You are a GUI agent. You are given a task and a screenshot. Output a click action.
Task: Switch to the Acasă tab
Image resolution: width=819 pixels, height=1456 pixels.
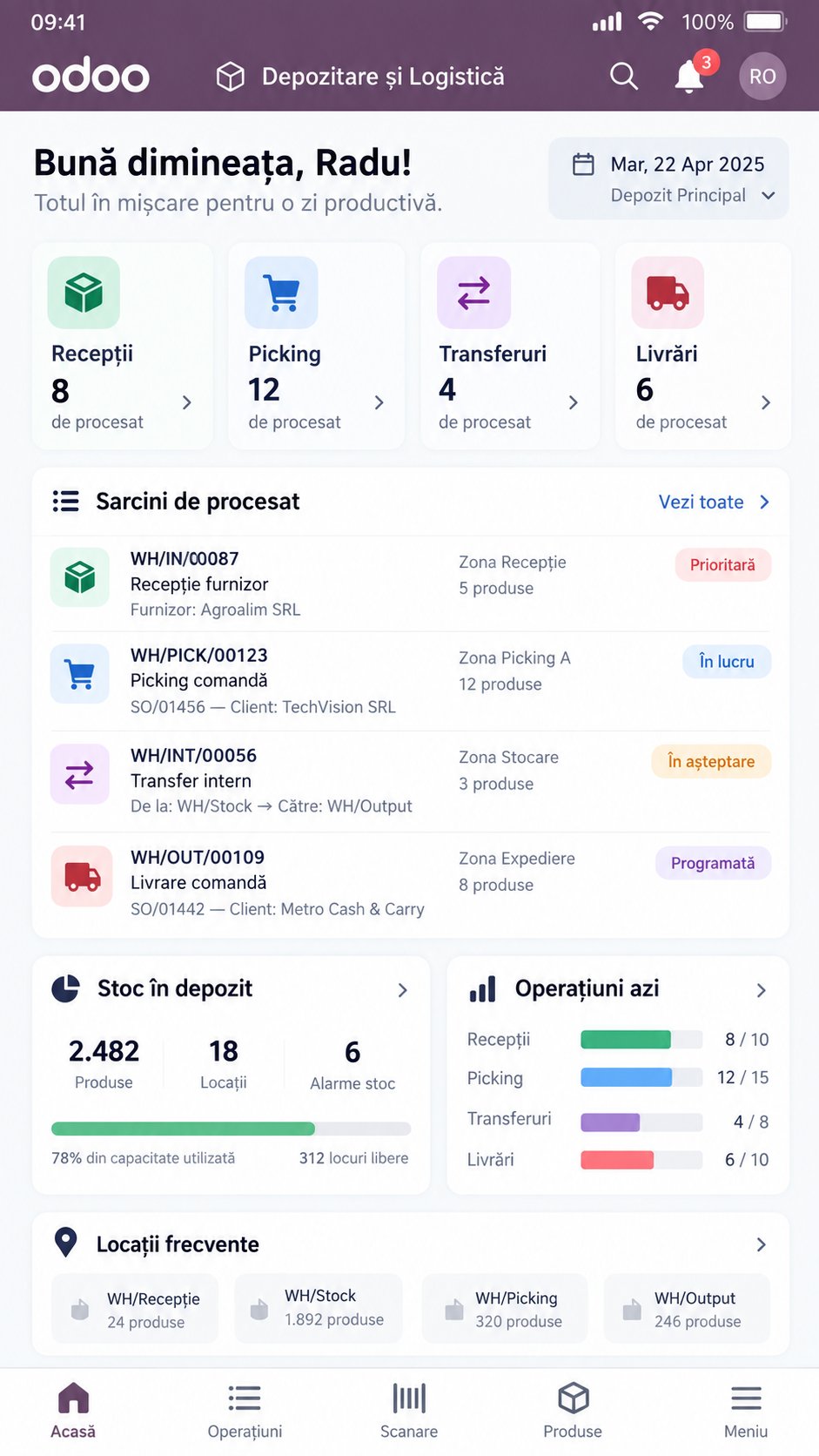tap(73, 1411)
